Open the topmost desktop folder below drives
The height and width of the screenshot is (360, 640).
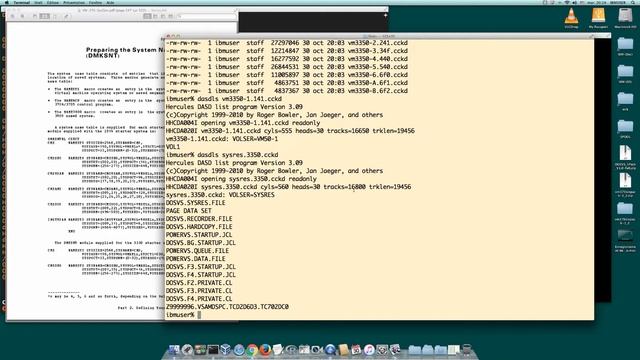coord(625,44)
